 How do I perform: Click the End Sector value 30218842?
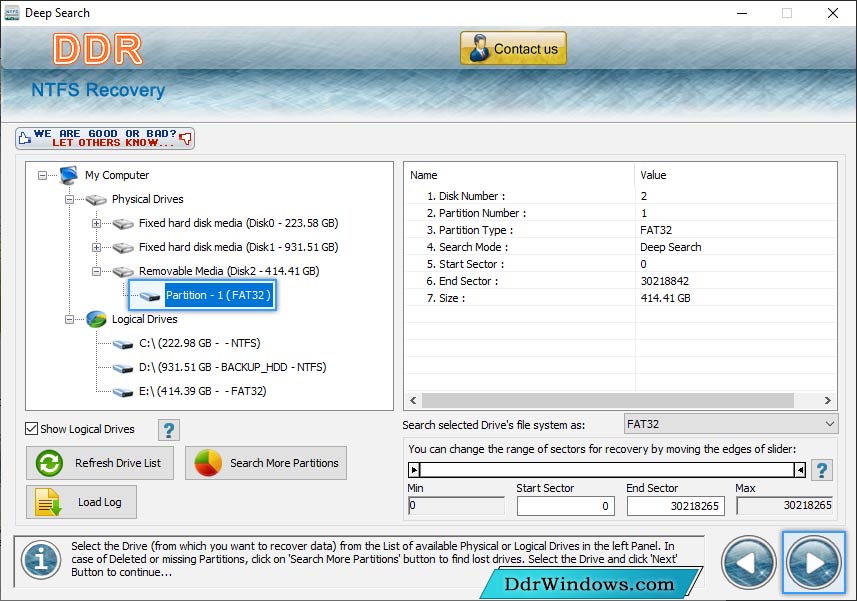665,281
